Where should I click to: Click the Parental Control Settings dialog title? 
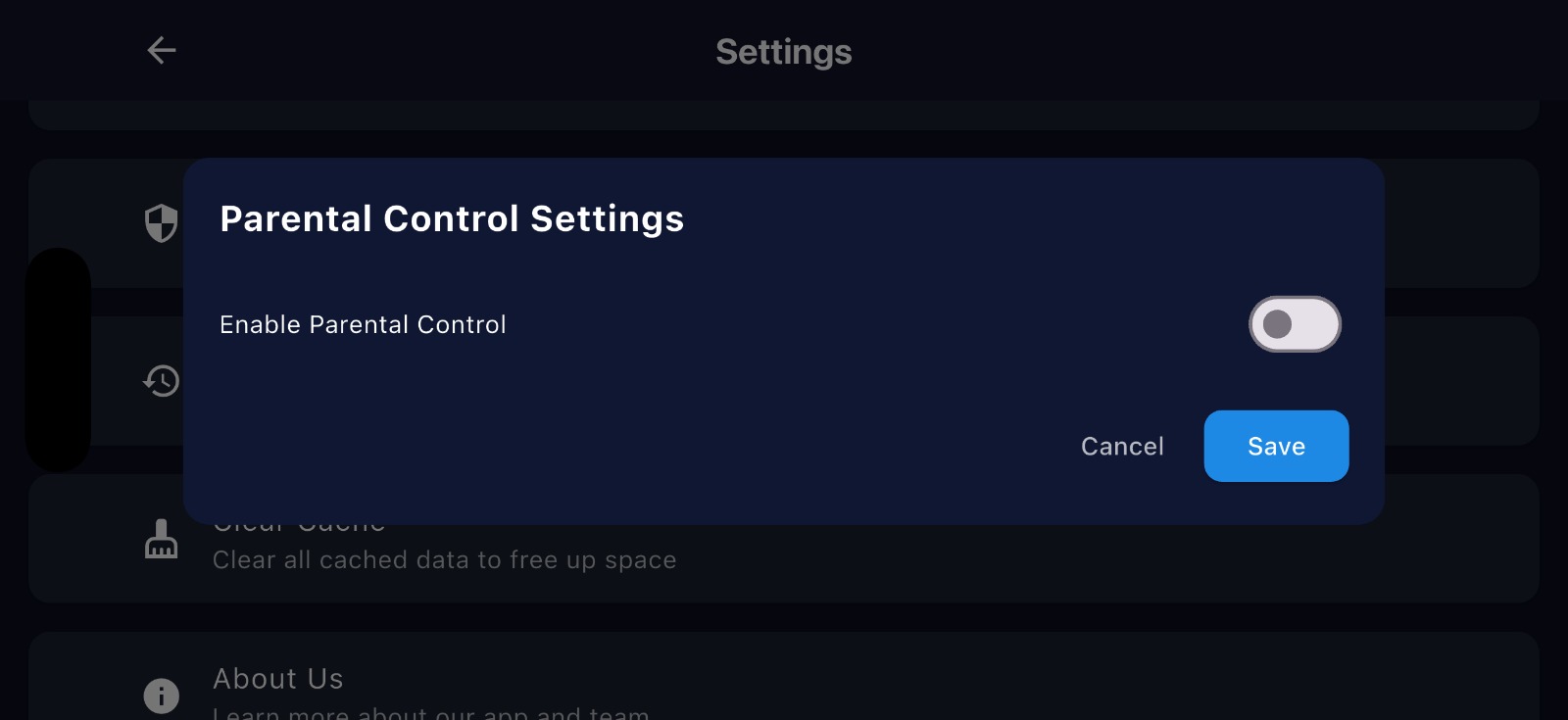pyautogui.click(x=452, y=218)
